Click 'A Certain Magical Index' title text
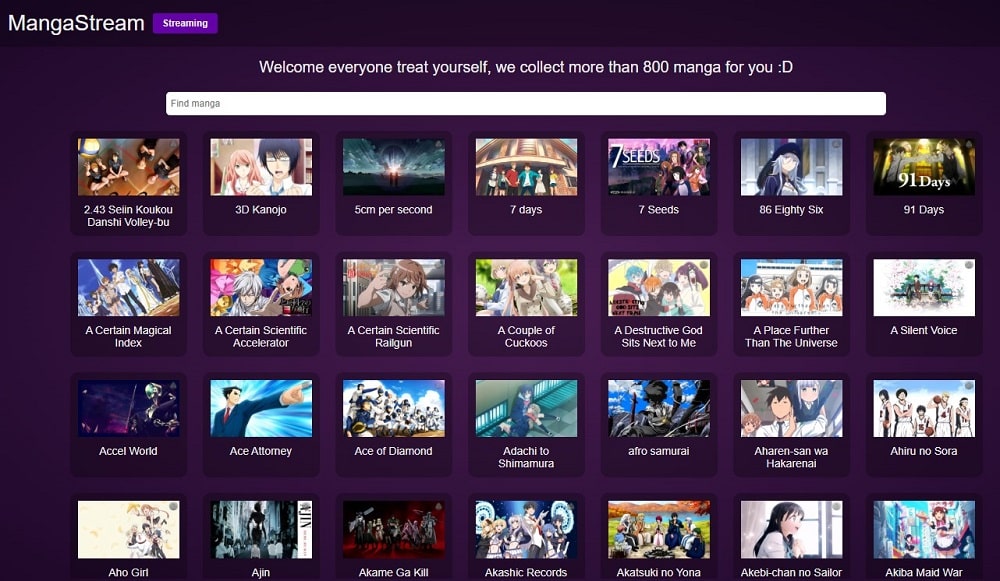Image resolution: width=1000 pixels, height=581 pixels. pyautogui.click(x=128, y=337)
